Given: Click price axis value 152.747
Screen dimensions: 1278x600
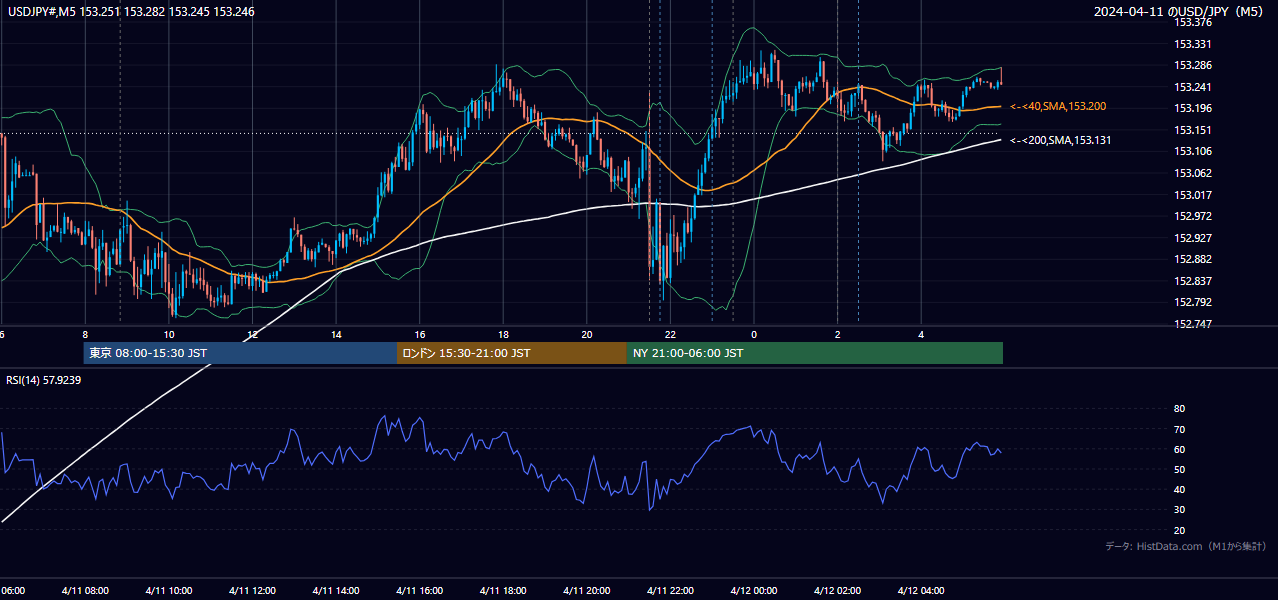Looking at the screenshot, I should click(1192, 324).
